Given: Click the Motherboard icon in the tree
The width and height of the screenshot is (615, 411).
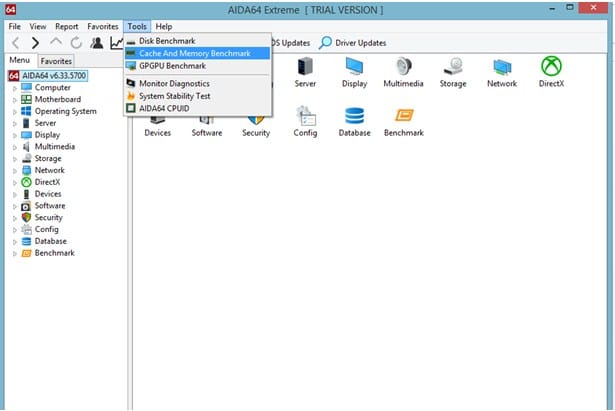Looking at the screenshot, I should click(26, 99).
